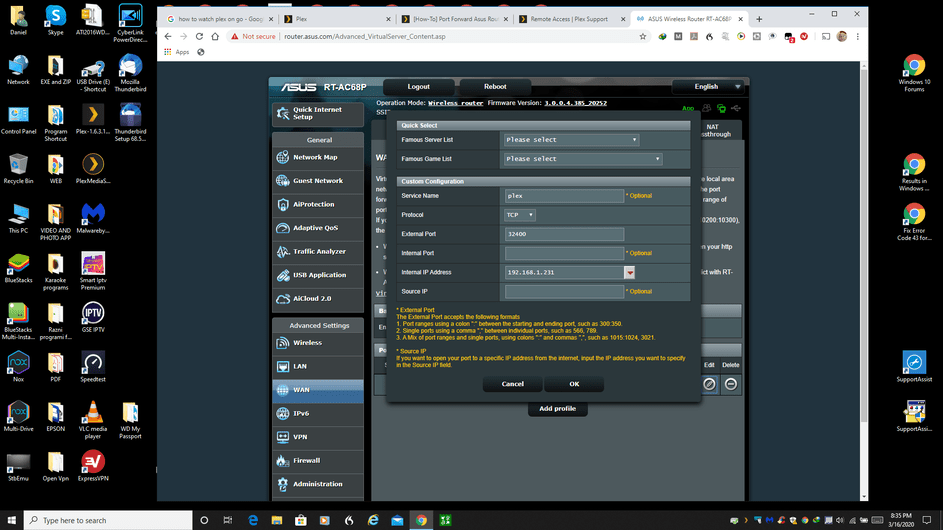
Task: Open VLC media player desktop icon
Action: pyautogui.click(x=93, y=420)
